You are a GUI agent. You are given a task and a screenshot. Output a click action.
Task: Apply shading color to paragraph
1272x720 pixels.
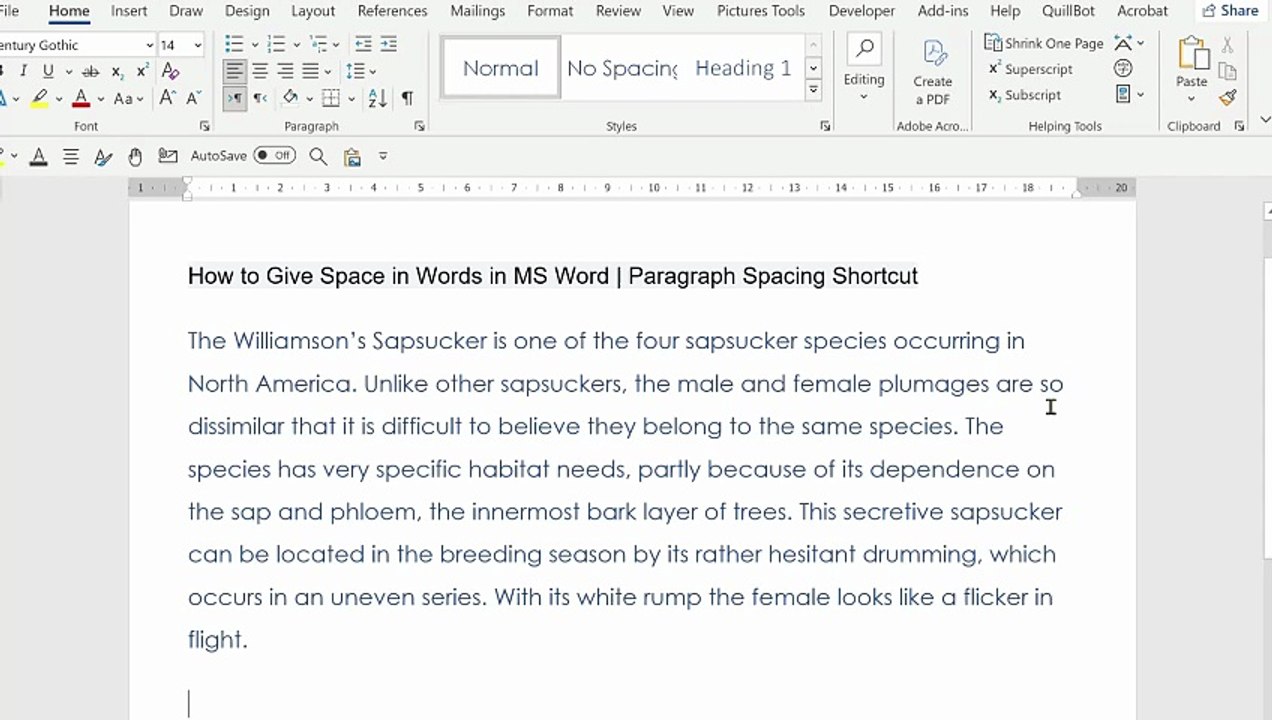[289, 98]
